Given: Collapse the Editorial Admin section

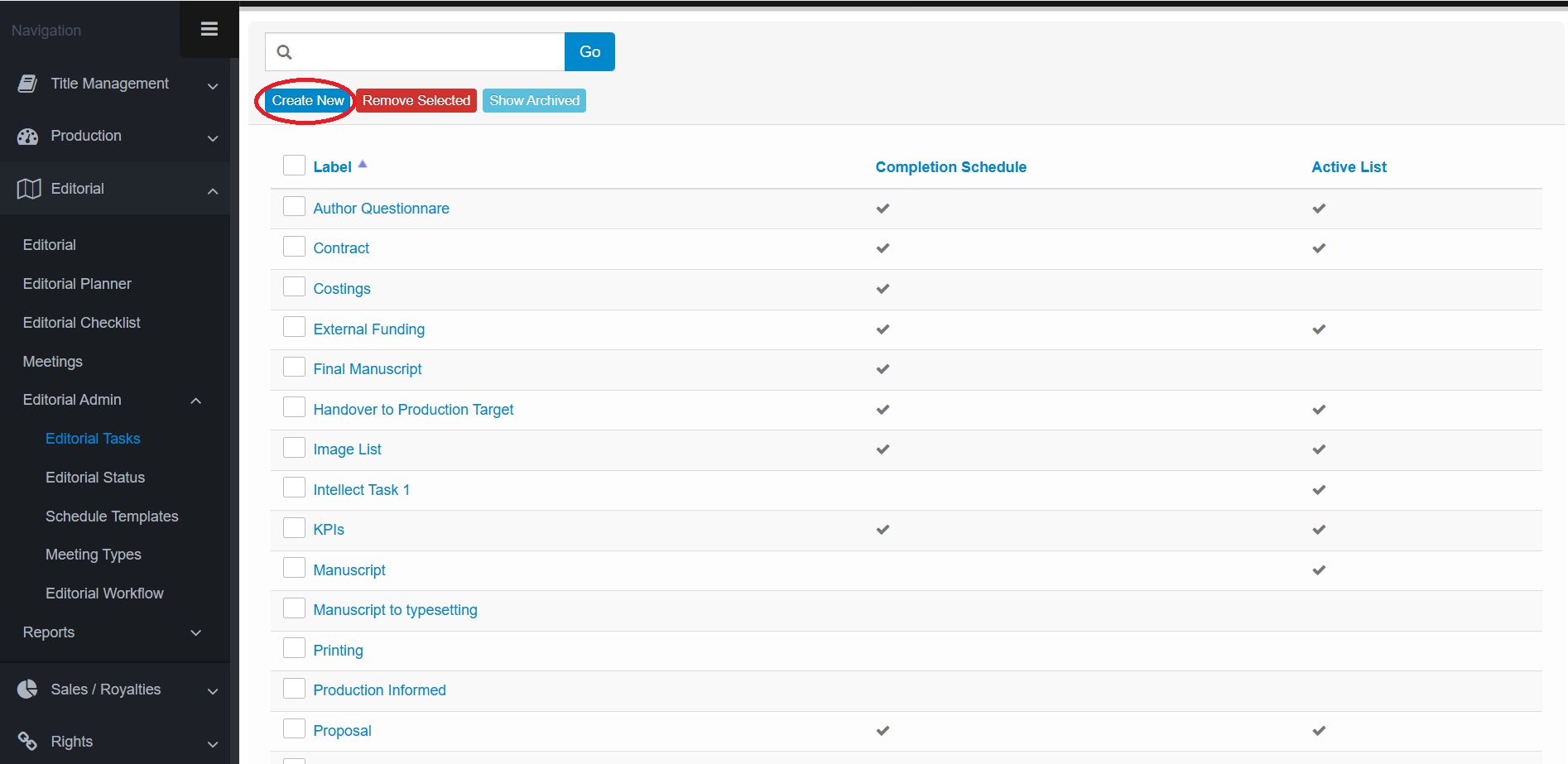Looking at the screenshot, I should click(196, 401).
